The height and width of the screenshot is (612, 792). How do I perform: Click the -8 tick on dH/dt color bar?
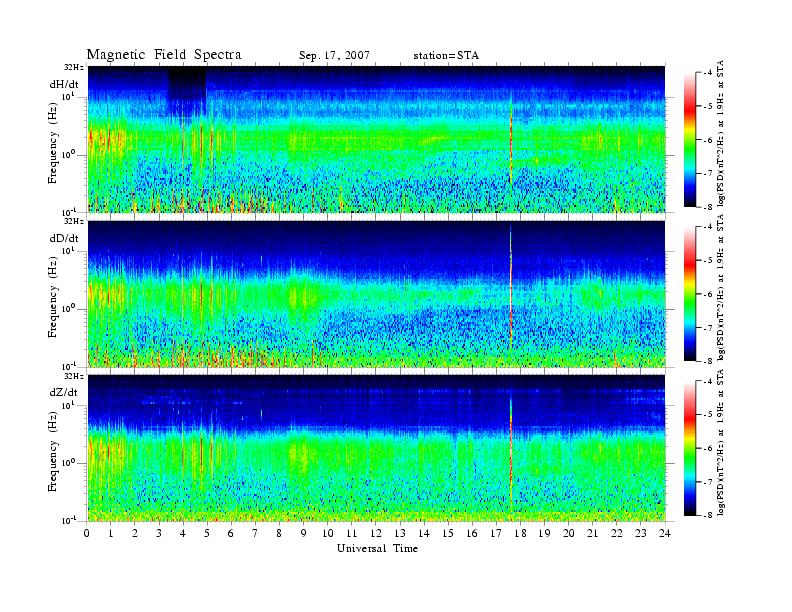pyautogui.click(x=708, y=207)
